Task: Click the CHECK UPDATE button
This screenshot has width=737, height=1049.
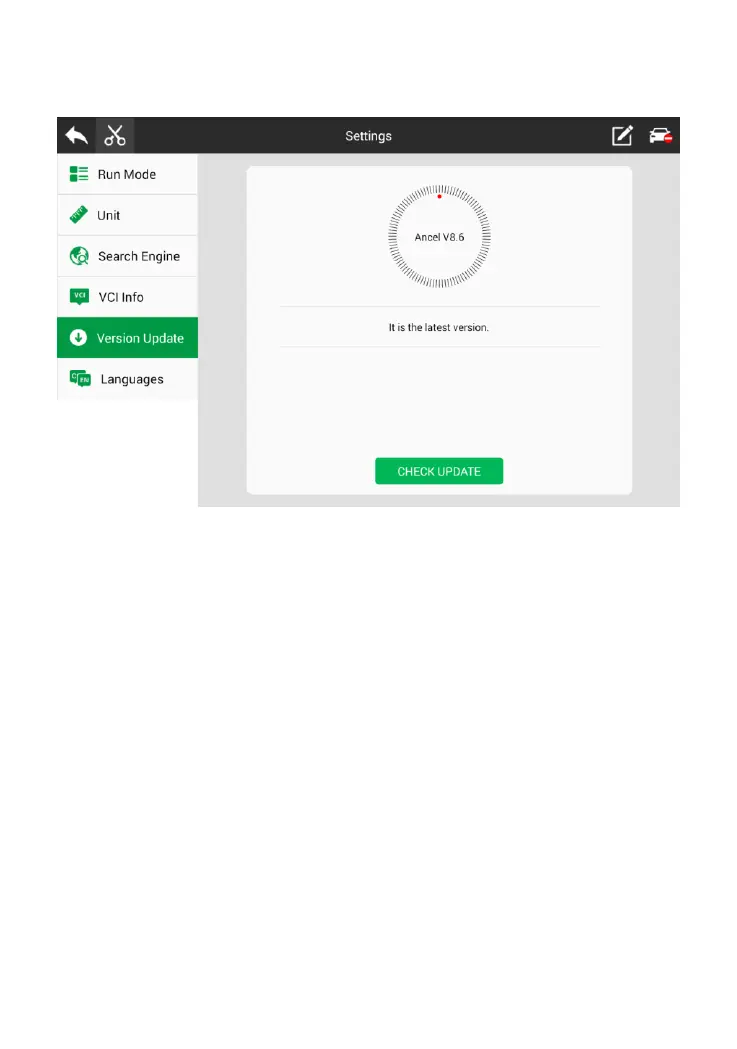Action: (439, 471)
